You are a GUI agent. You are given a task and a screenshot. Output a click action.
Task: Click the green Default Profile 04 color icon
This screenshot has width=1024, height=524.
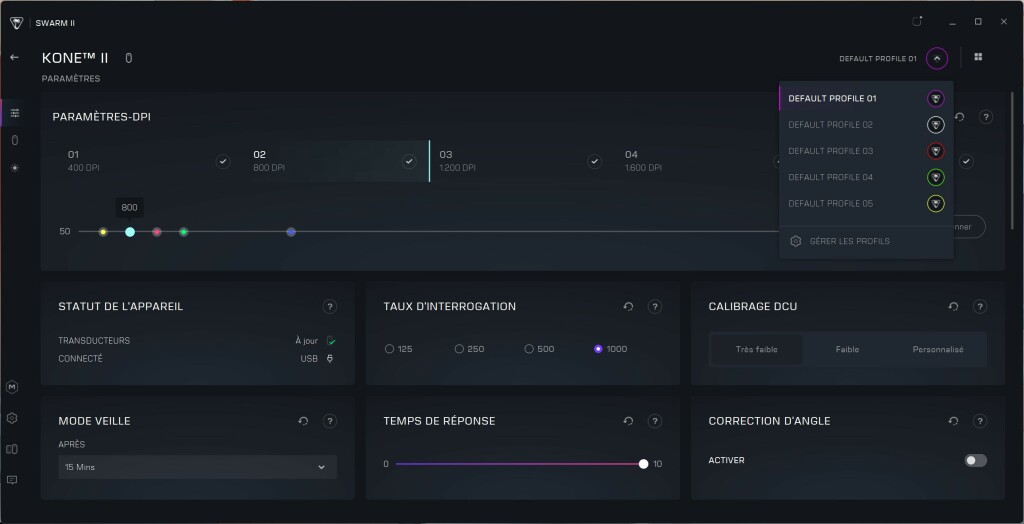(936, 177)
